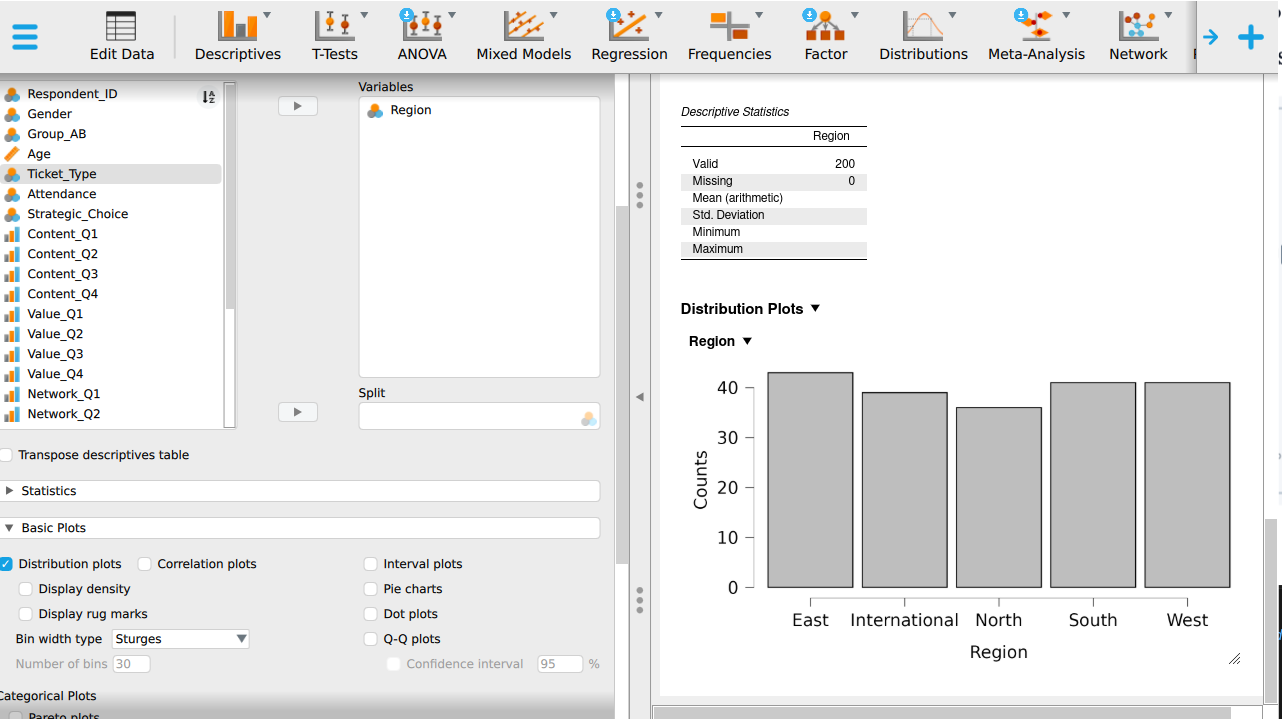The width and height of the screenshot is (1282, 719).
Task: Move selected variable into Variables box
Action: coord(298,106)
